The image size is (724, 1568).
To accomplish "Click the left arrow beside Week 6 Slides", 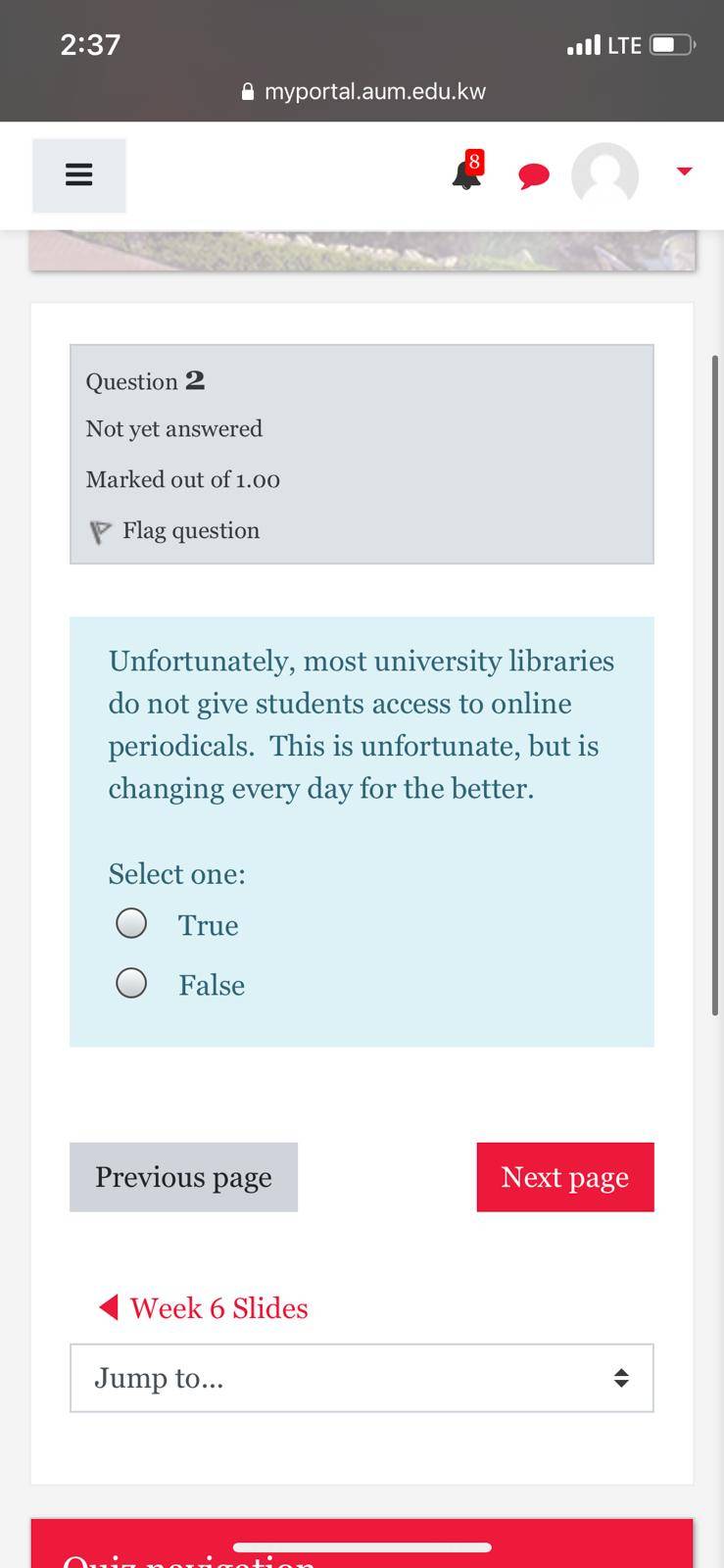I will 109,1307.
